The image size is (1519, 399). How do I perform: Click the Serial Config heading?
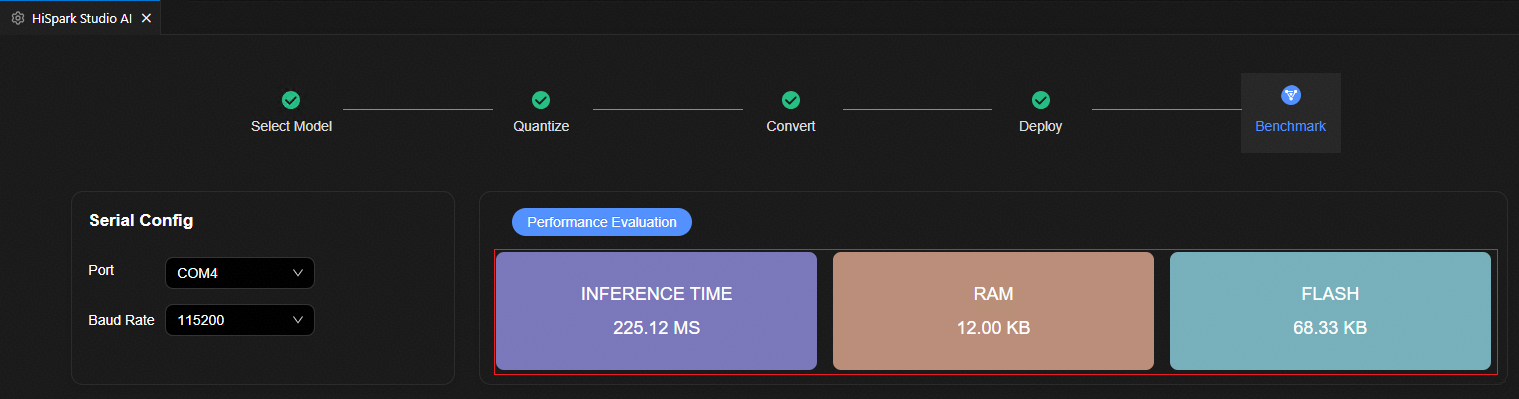point(141,220)
